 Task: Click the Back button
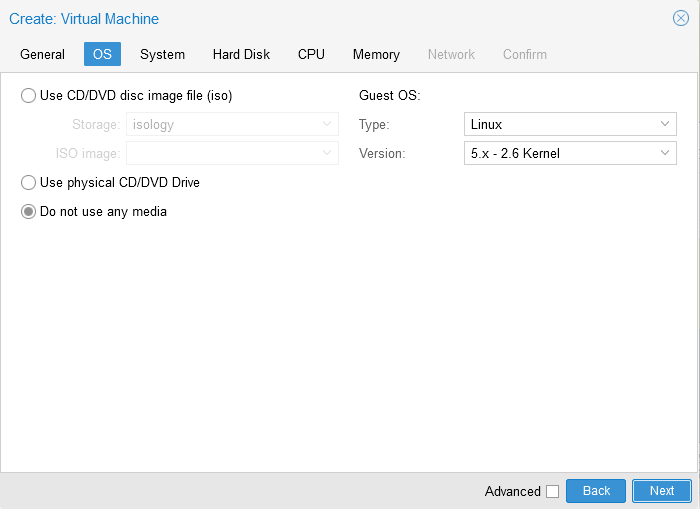click(x=596, y=491)
